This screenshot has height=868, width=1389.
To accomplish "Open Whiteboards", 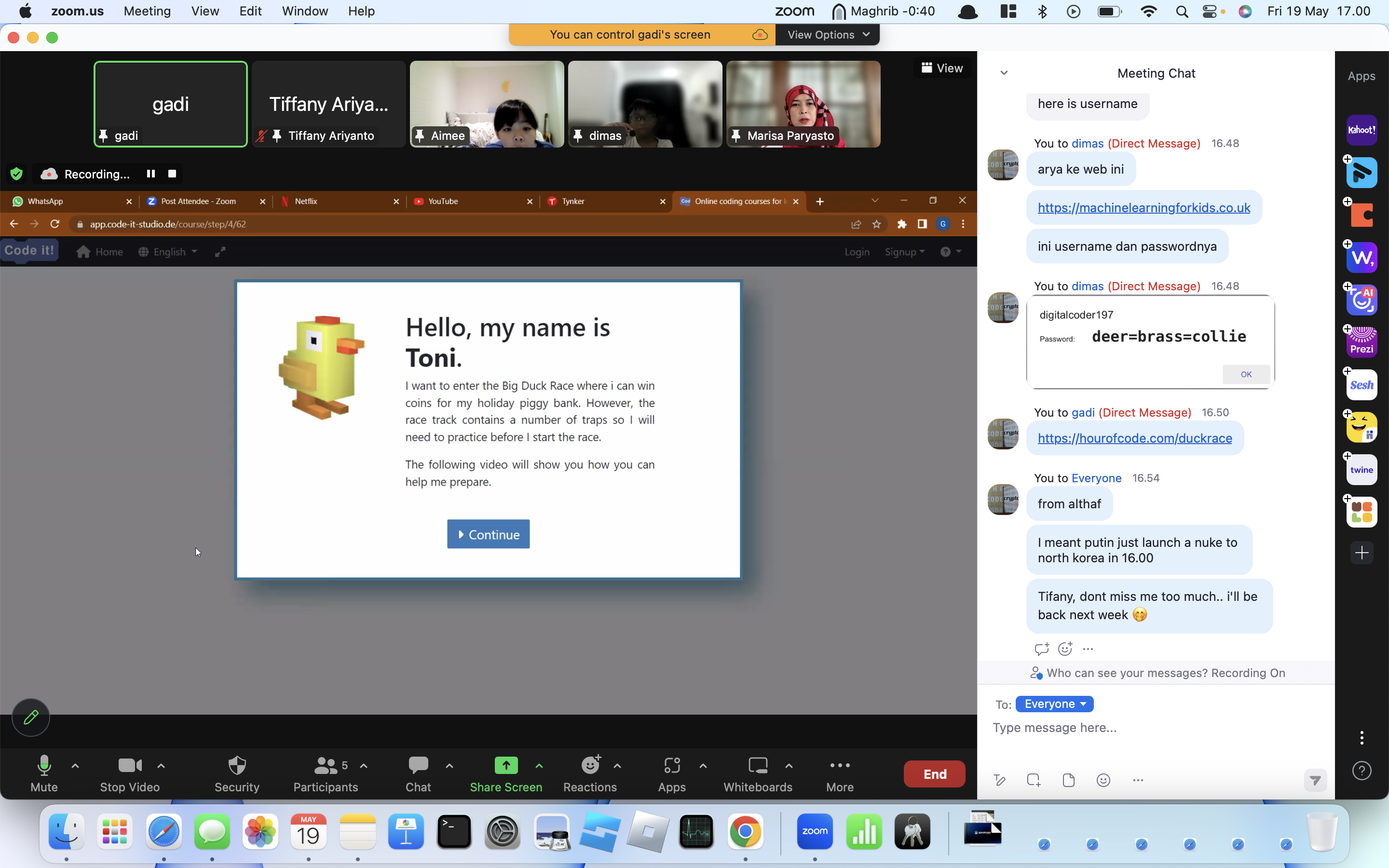I will [x=758, y=774].
